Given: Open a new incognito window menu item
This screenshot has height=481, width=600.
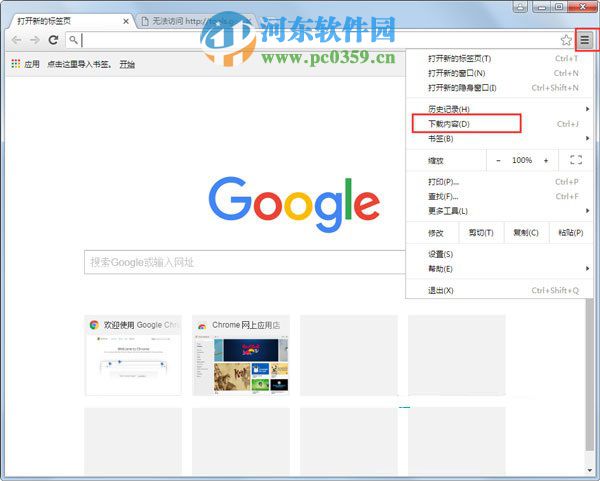Looking at the screenshot, I should 499,88.
